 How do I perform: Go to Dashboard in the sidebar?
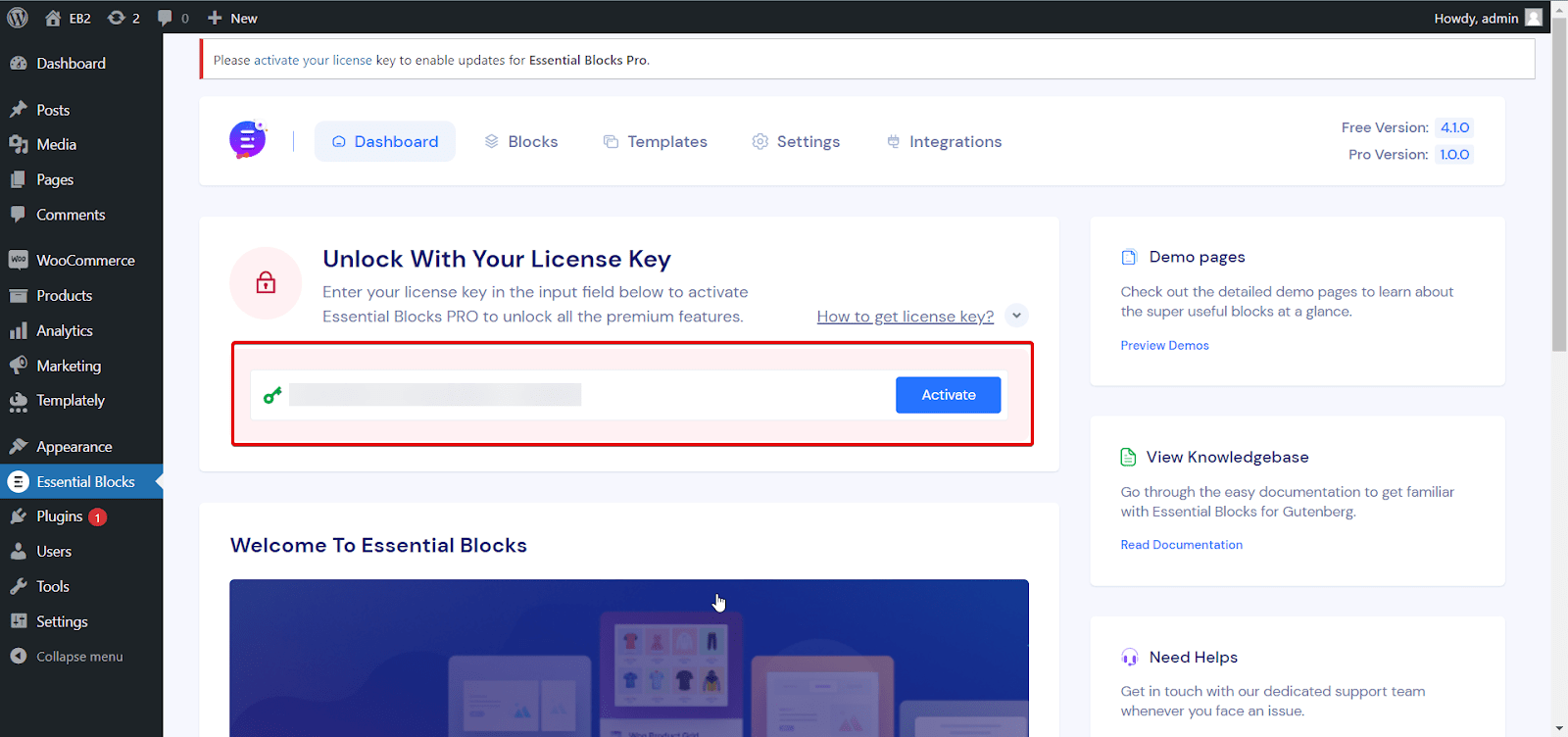click(80, 64)
